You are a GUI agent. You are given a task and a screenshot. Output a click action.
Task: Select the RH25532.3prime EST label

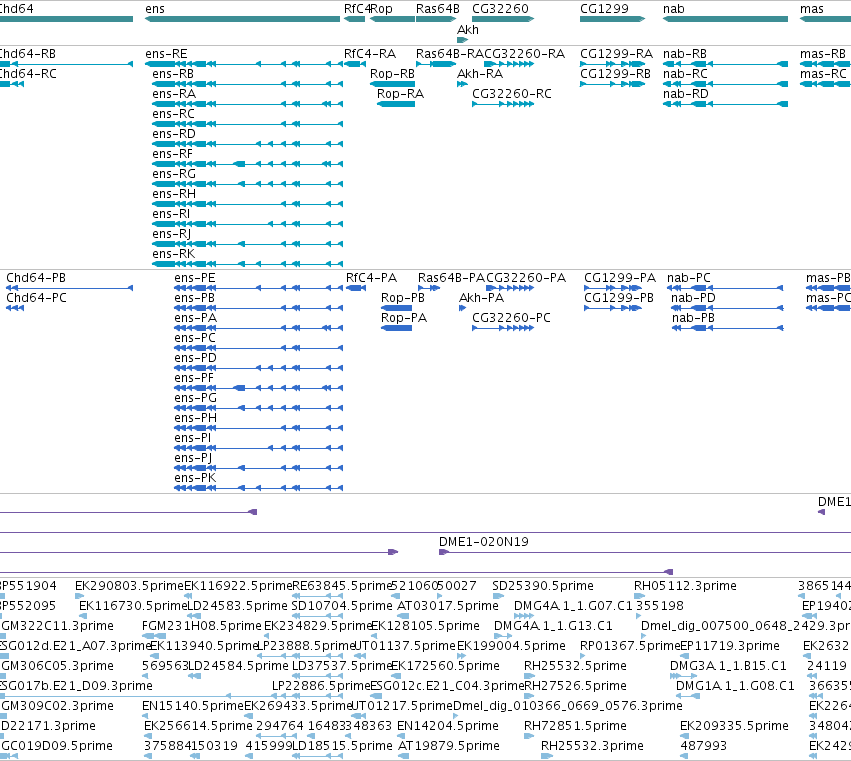(592, 747)
